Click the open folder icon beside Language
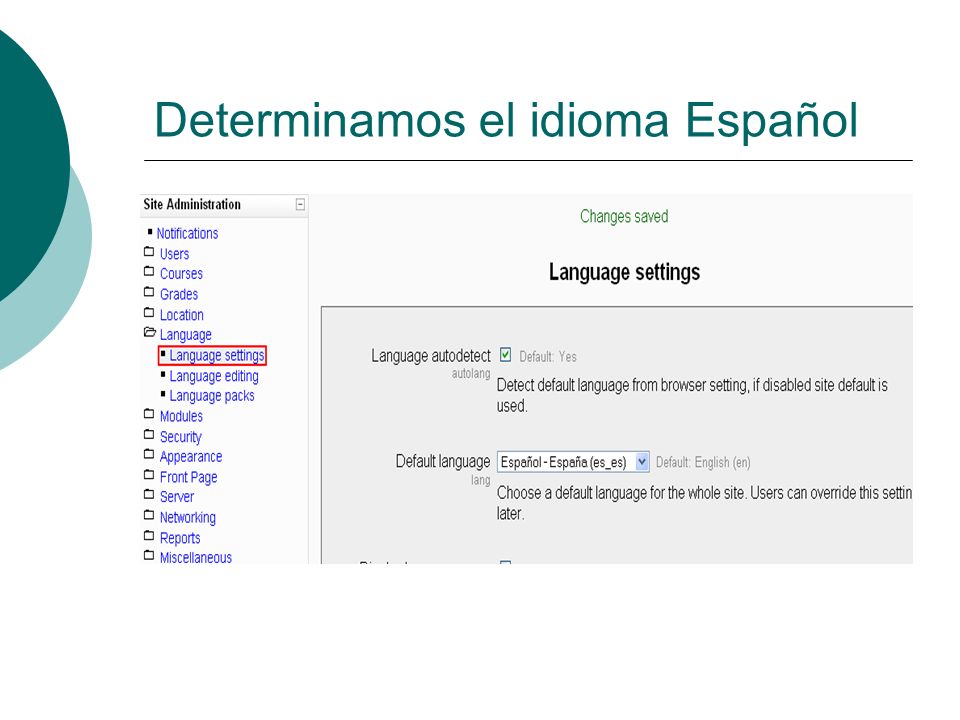 [x=149, y=332]
